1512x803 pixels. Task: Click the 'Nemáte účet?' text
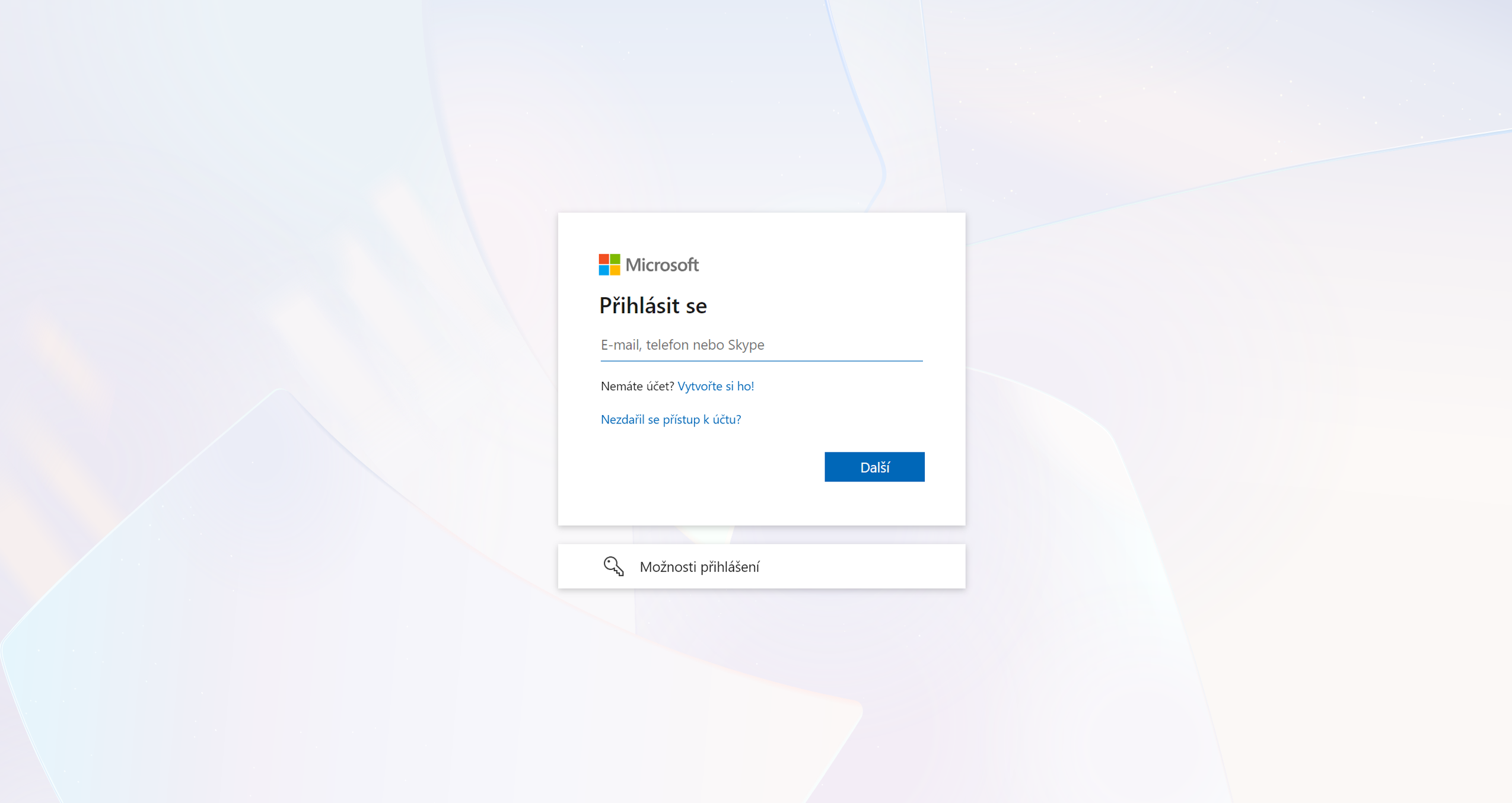[638, 386]
